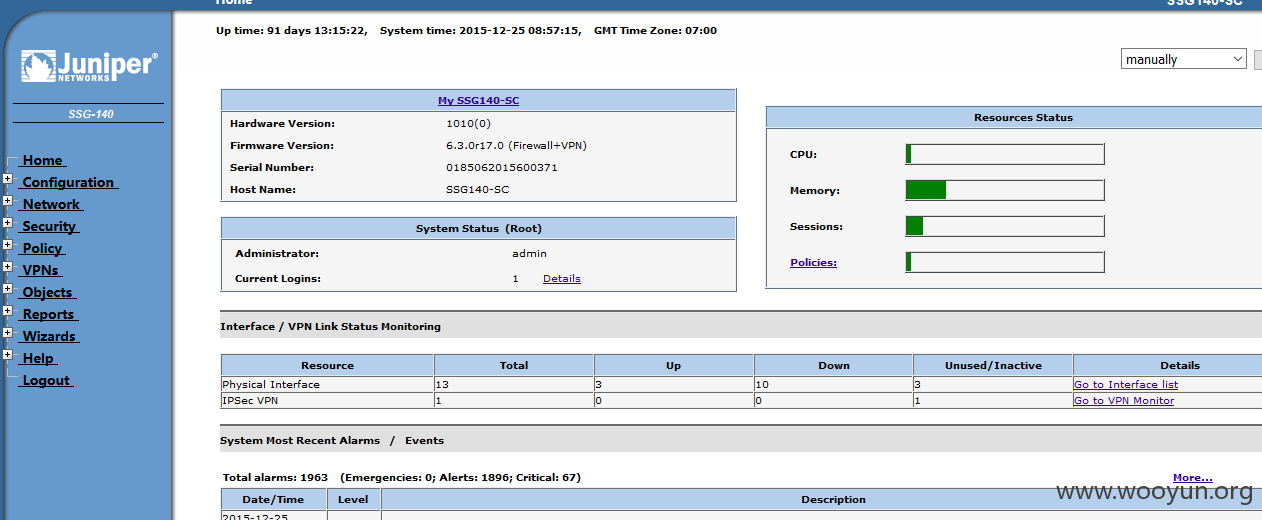The image size is (1262, 520).
Task: Open the Network sidebar menu
Action: click(51, 204)
